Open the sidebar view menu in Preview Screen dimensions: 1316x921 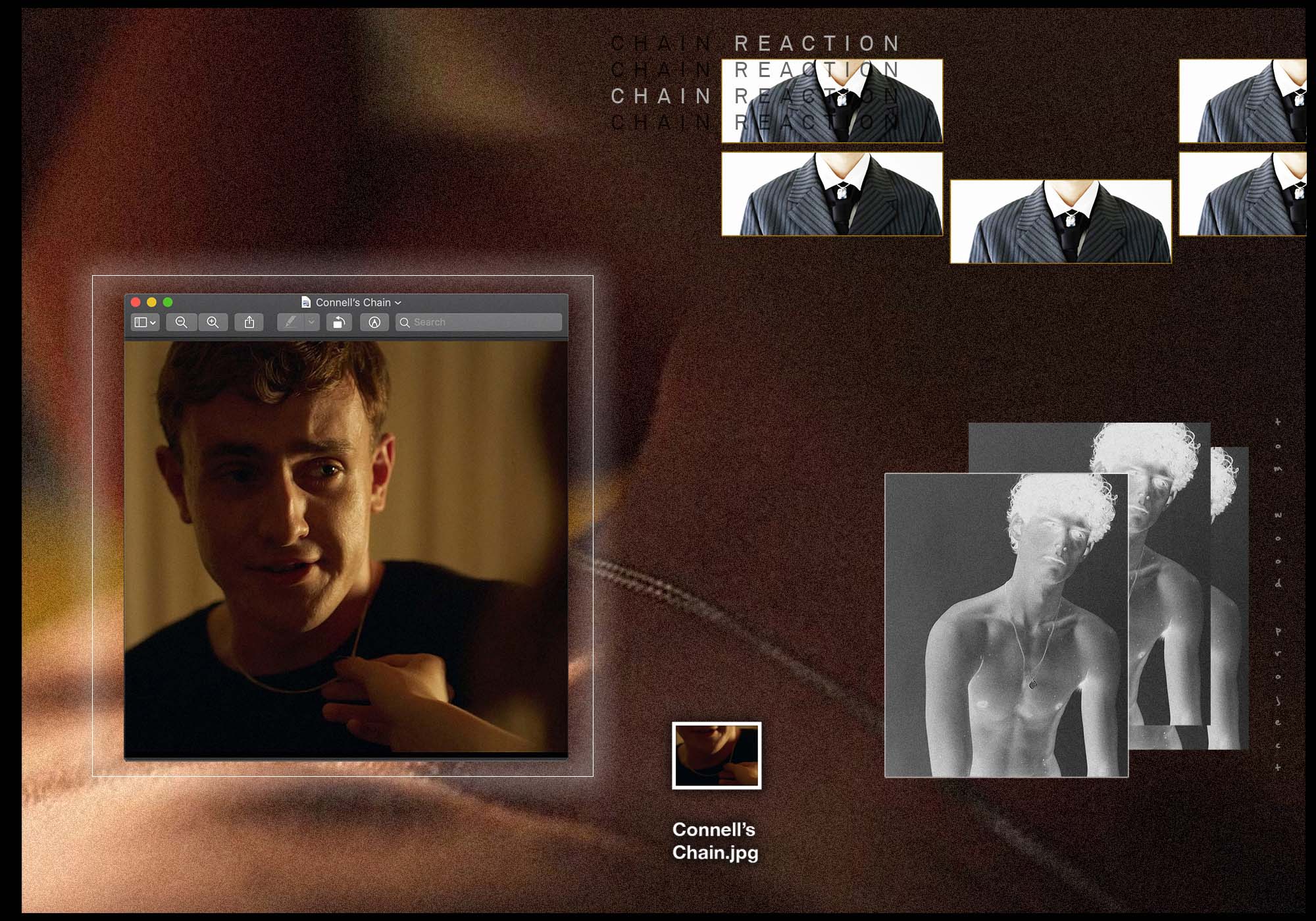(145, 322)
